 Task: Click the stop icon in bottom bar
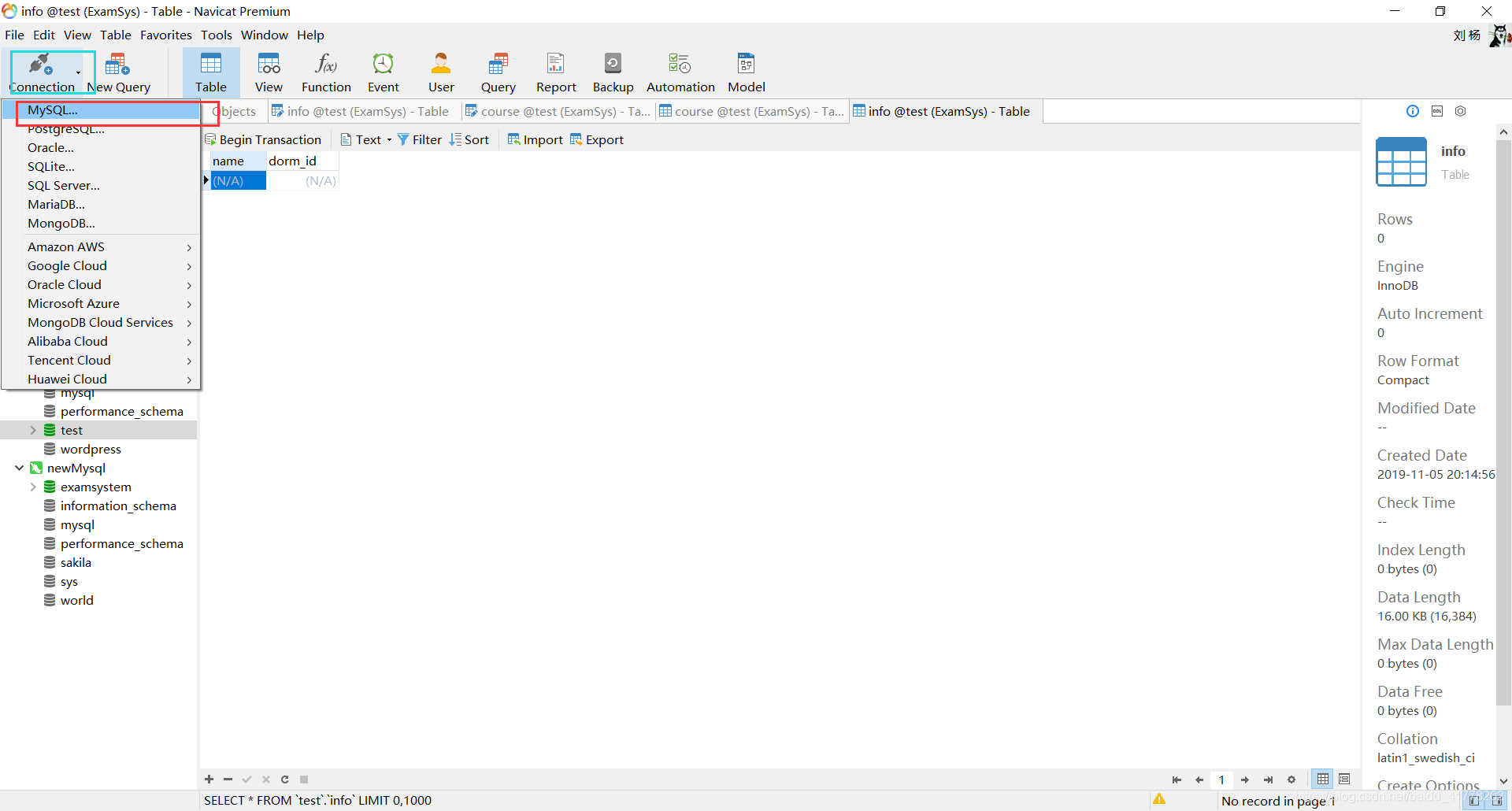point(304,780)
